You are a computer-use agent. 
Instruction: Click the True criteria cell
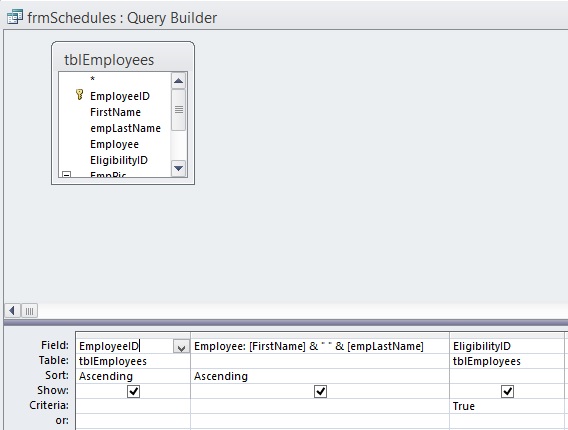pos(507,406)
